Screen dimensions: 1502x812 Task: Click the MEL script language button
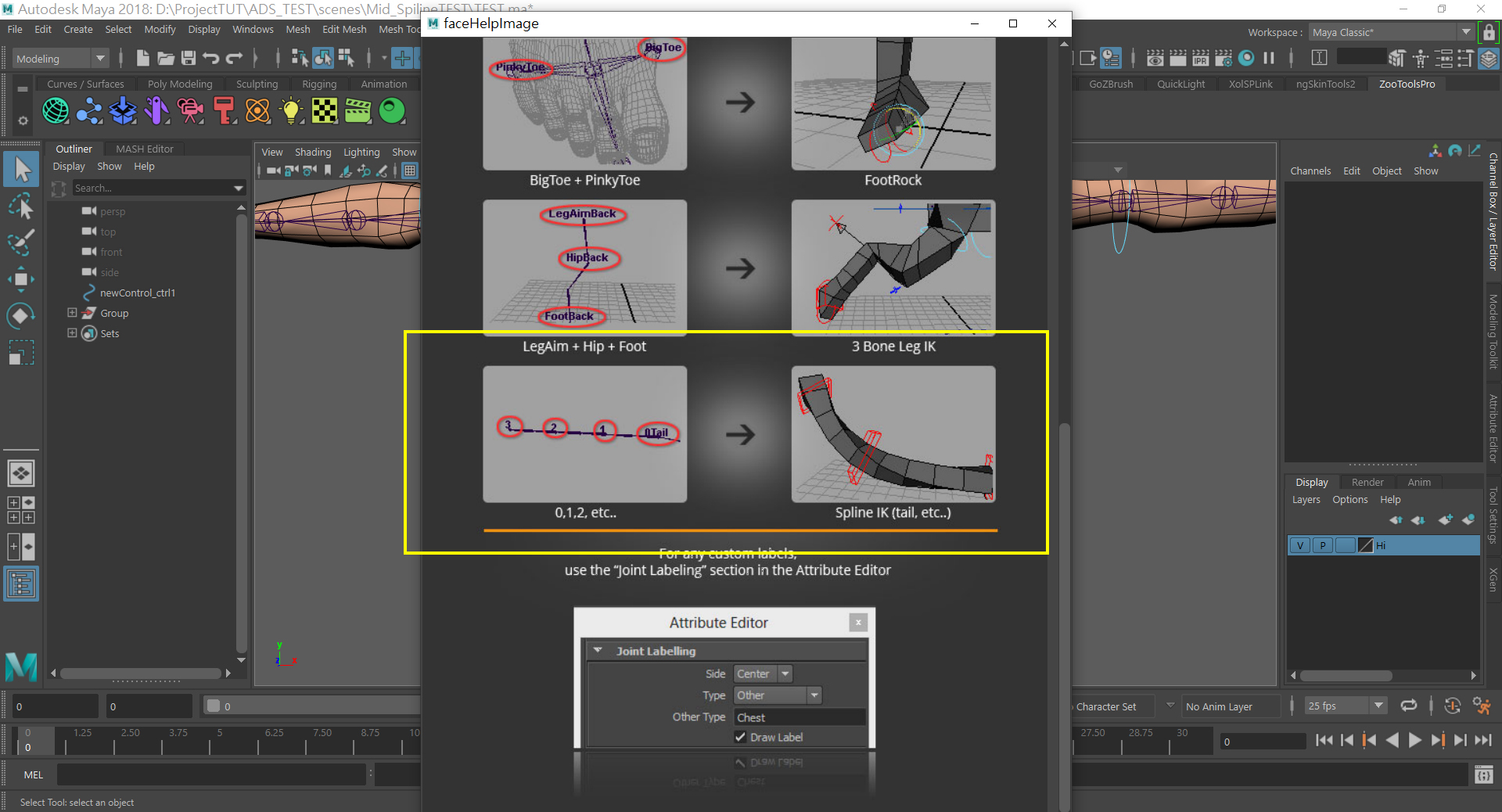click(x=34, y=774)
